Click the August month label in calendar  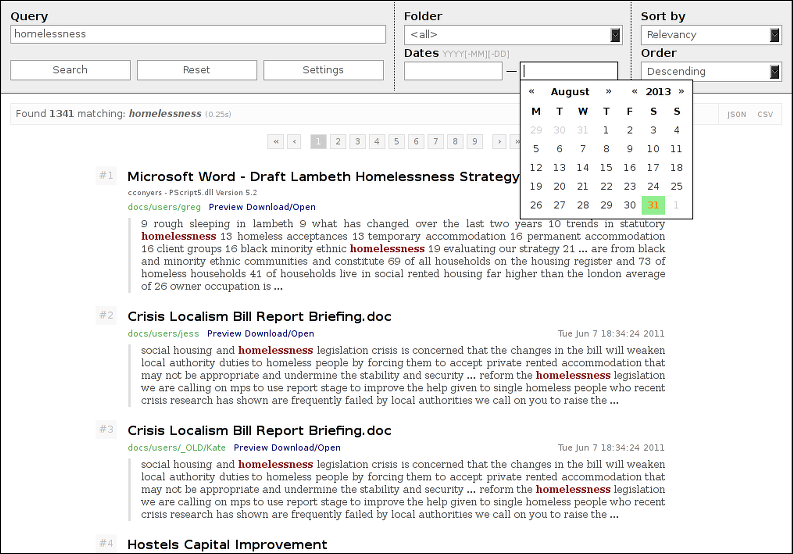[570, 92]
